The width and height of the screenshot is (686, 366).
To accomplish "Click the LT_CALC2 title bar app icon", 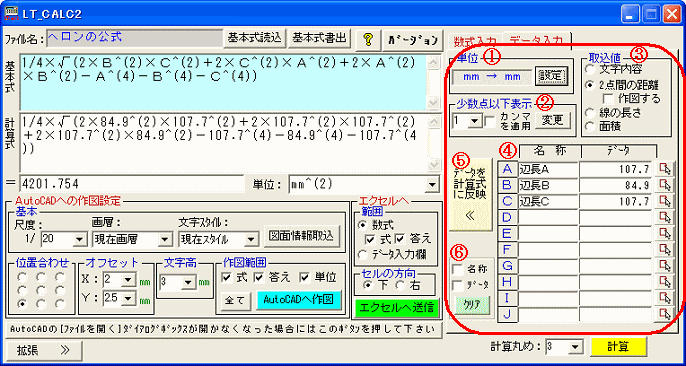I will (x=11, y=14).
